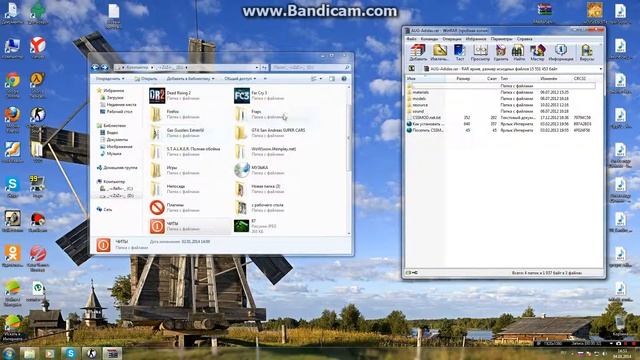Select the ЧИТЫ folder in the file list
Image resolution: width=640 pixels, height=360 pixels.
tap(189, 227)
